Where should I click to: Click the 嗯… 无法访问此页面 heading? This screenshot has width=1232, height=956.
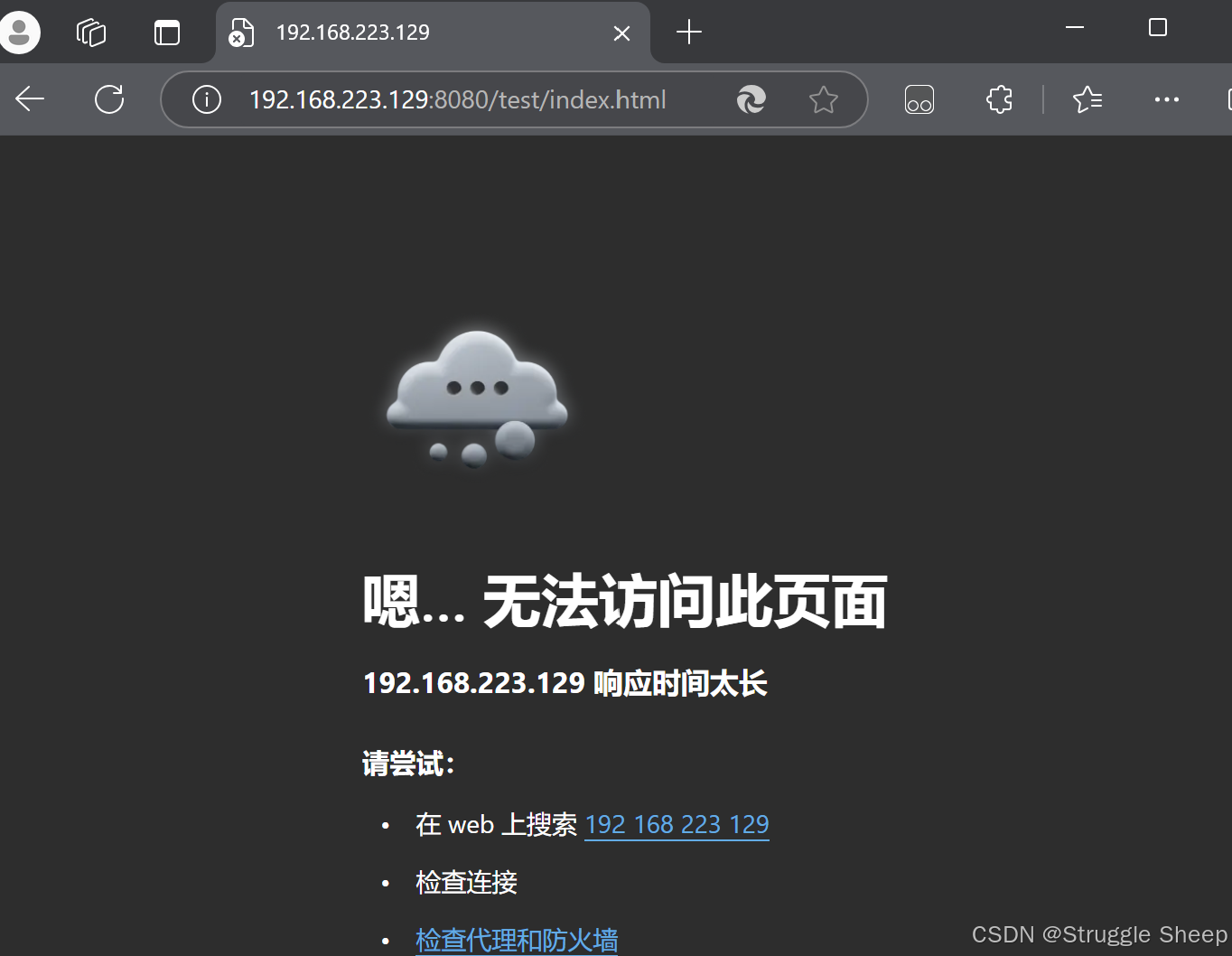(625, 602)
